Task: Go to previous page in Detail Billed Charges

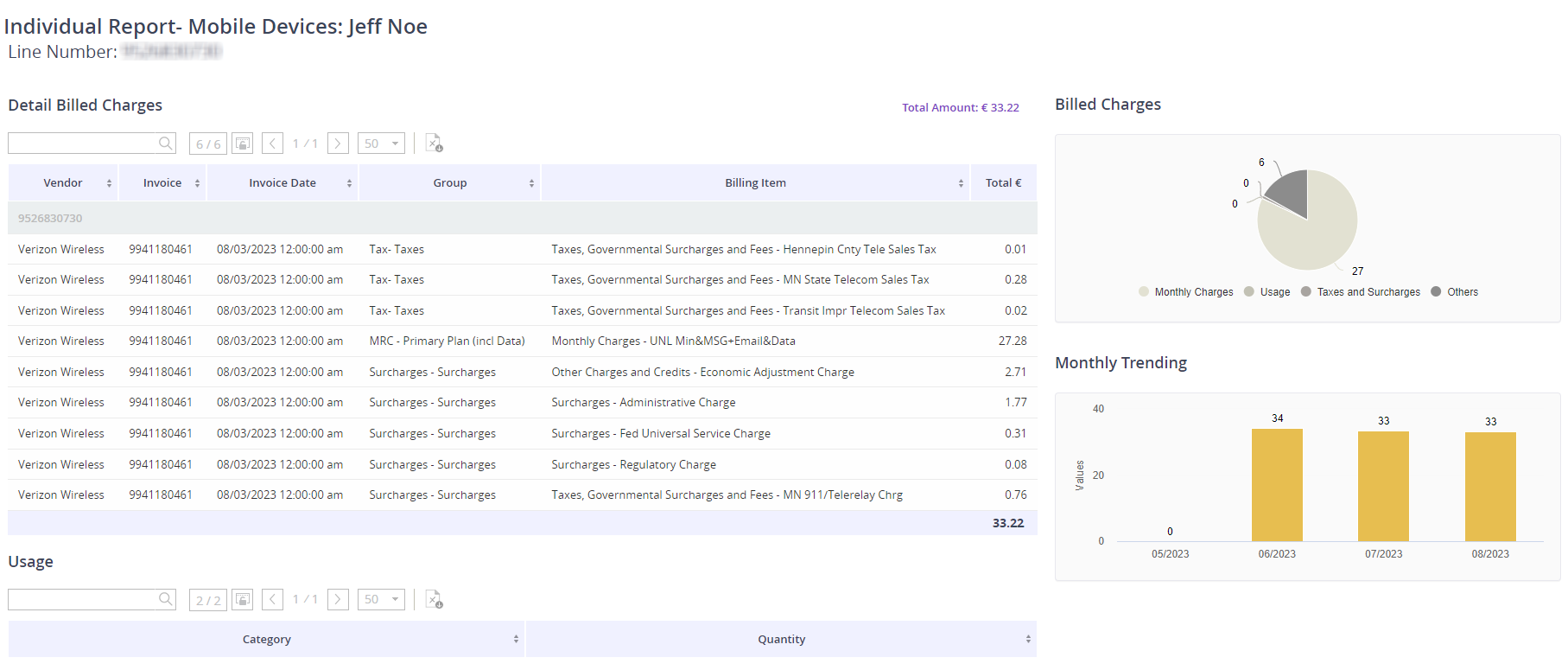Action: pos(273,144)
